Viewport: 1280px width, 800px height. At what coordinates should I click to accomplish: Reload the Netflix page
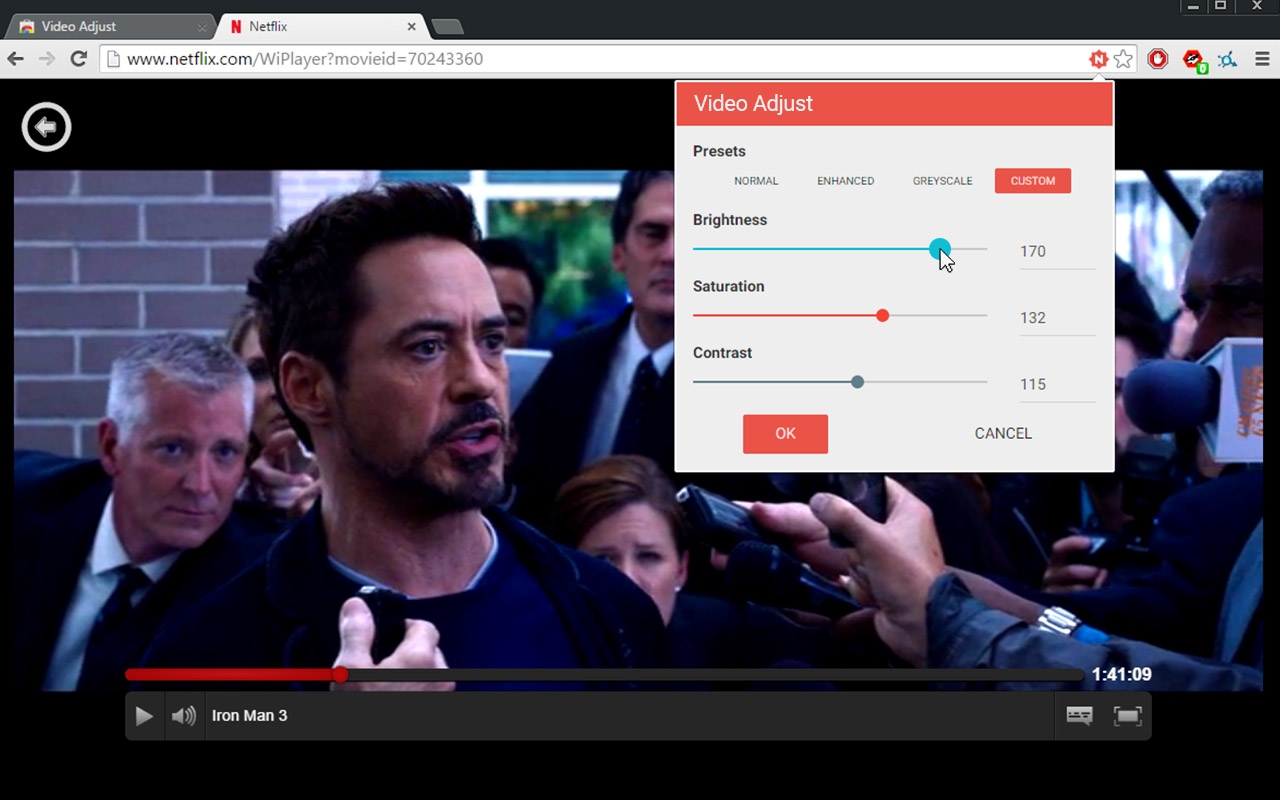coord(79,59)
